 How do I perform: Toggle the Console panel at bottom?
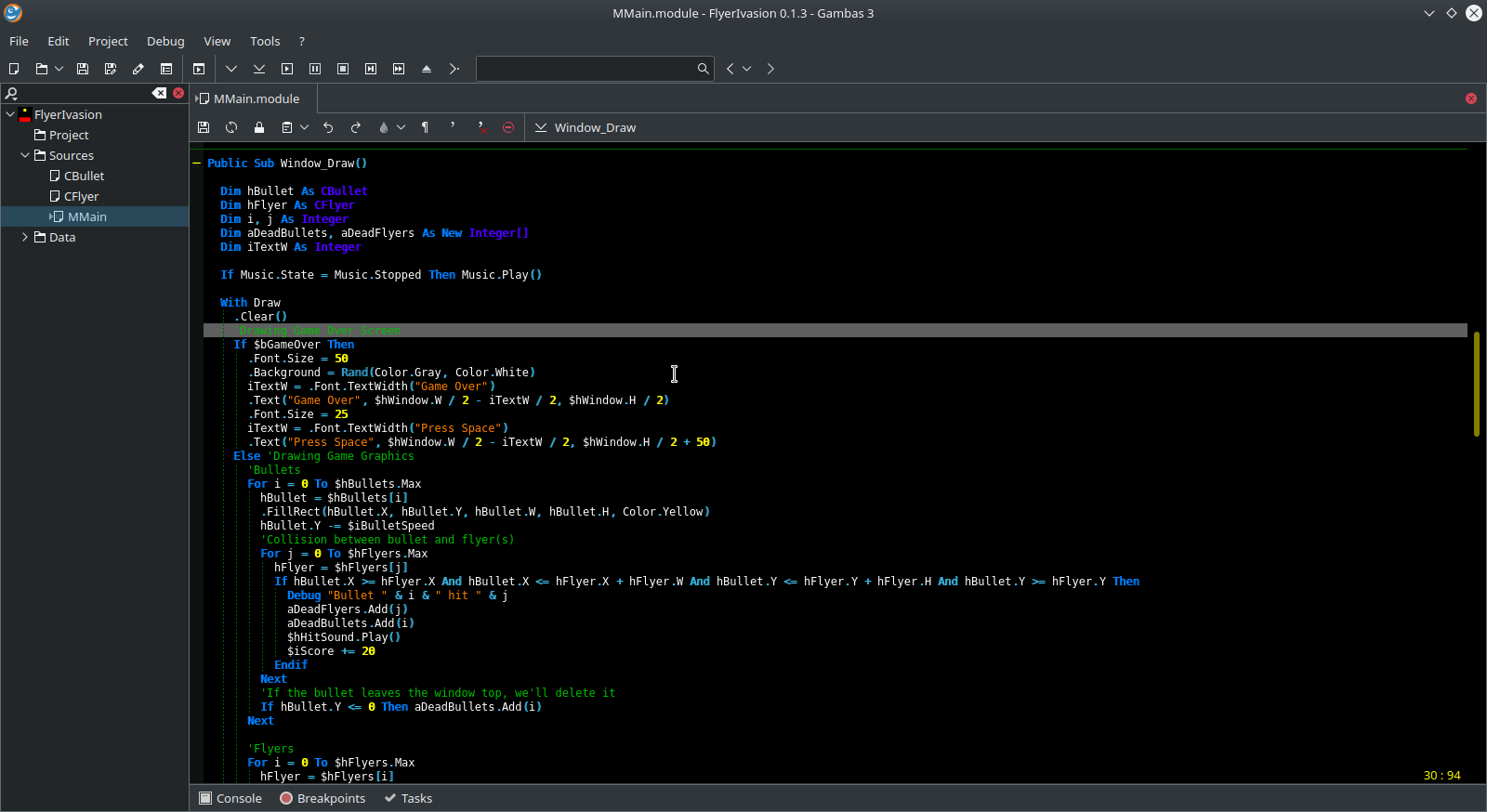click(230, 798)
